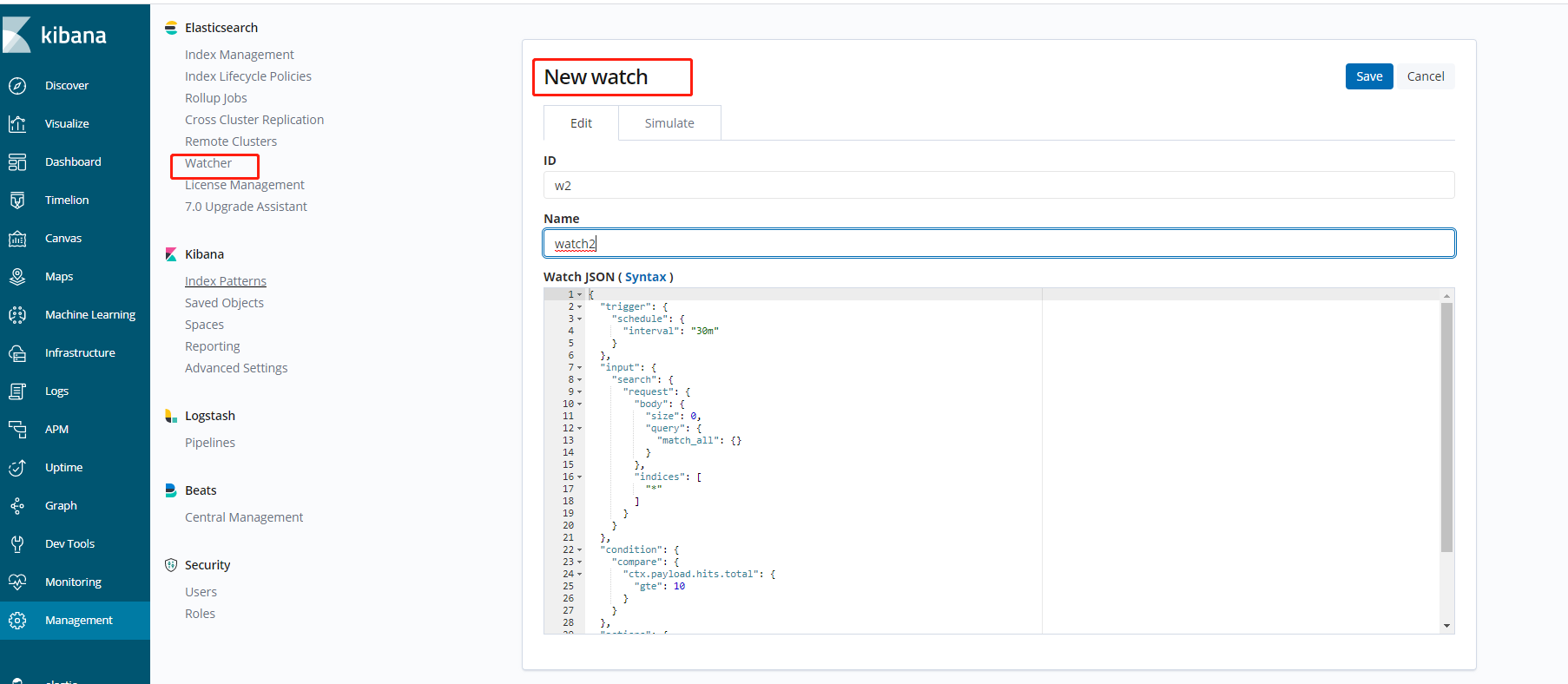Open Visualize chart icon in sidebar
Screen dimensions: 1568x684
tap(17, 124)
